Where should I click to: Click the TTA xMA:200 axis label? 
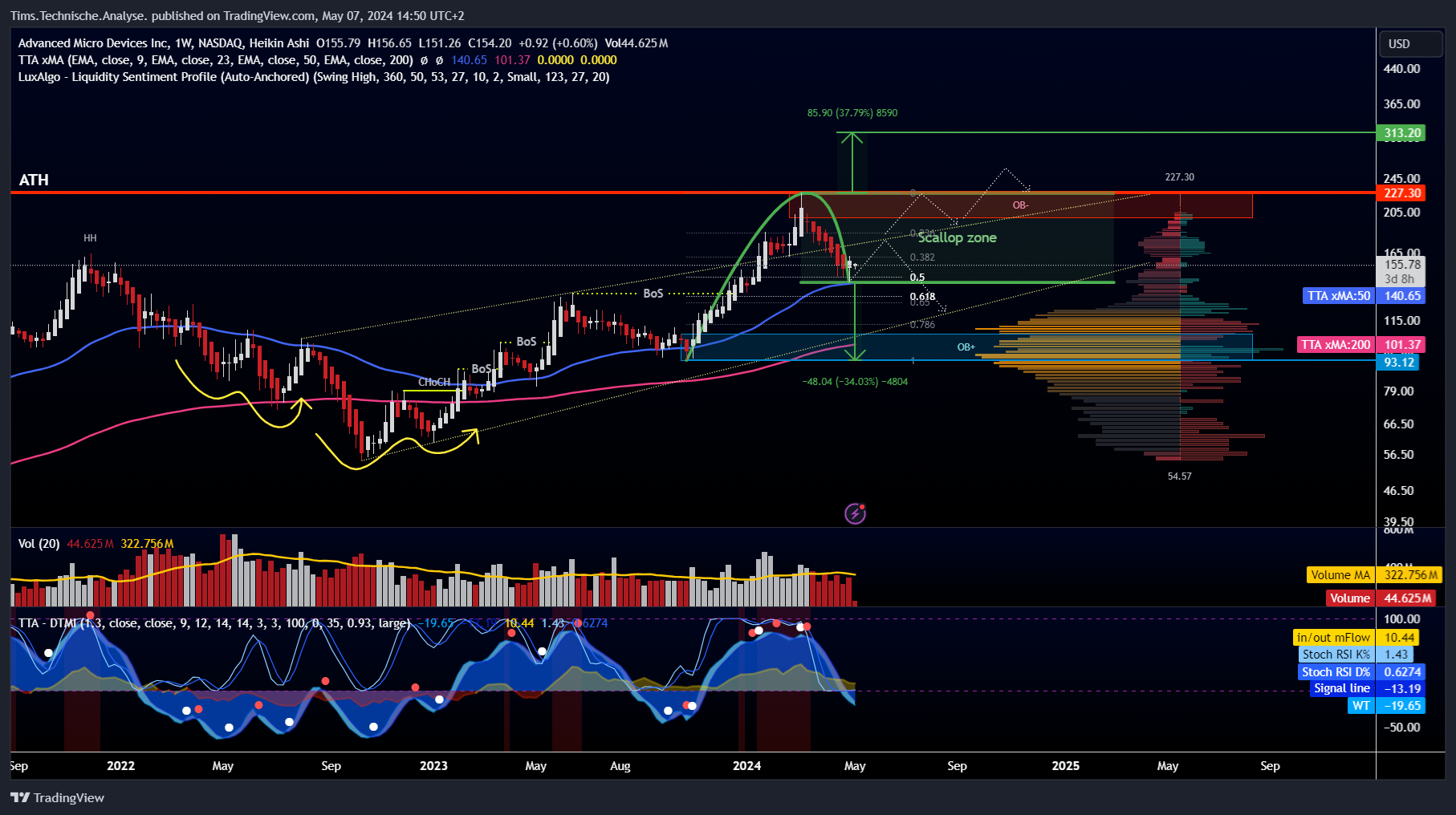coord(1336,345)
